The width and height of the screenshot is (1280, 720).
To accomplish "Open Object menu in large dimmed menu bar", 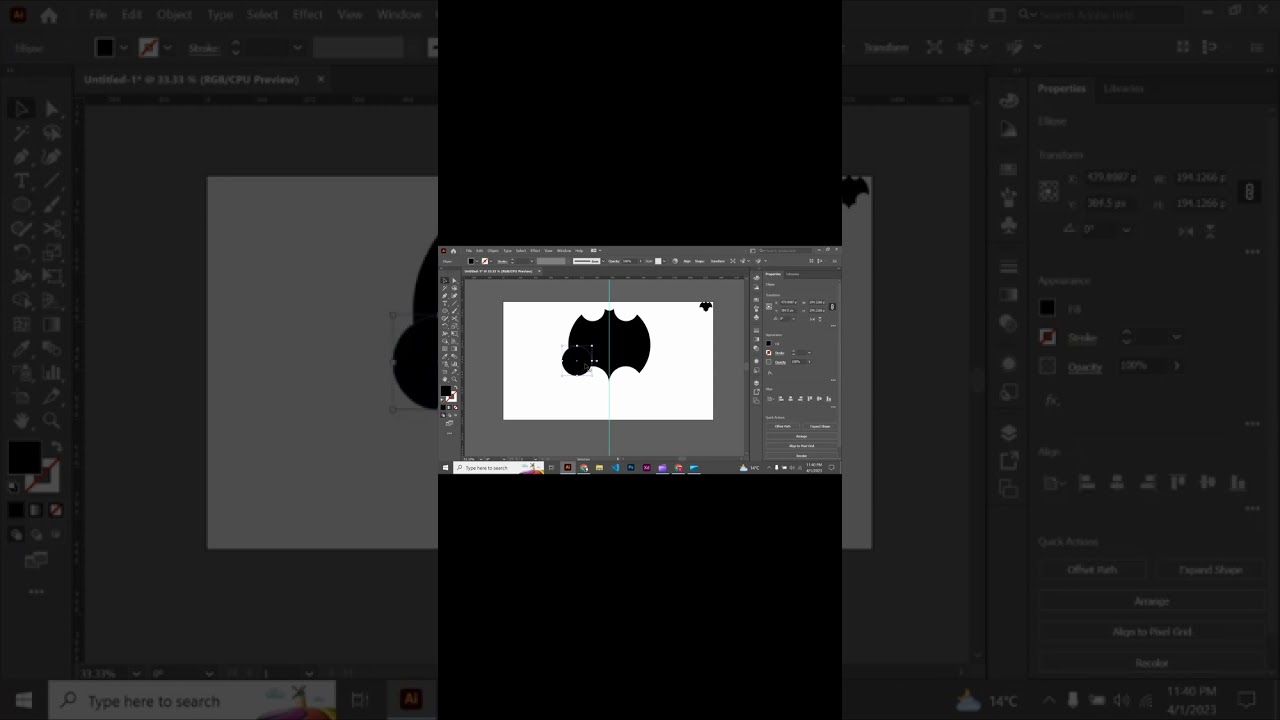I will pos(175,15).
